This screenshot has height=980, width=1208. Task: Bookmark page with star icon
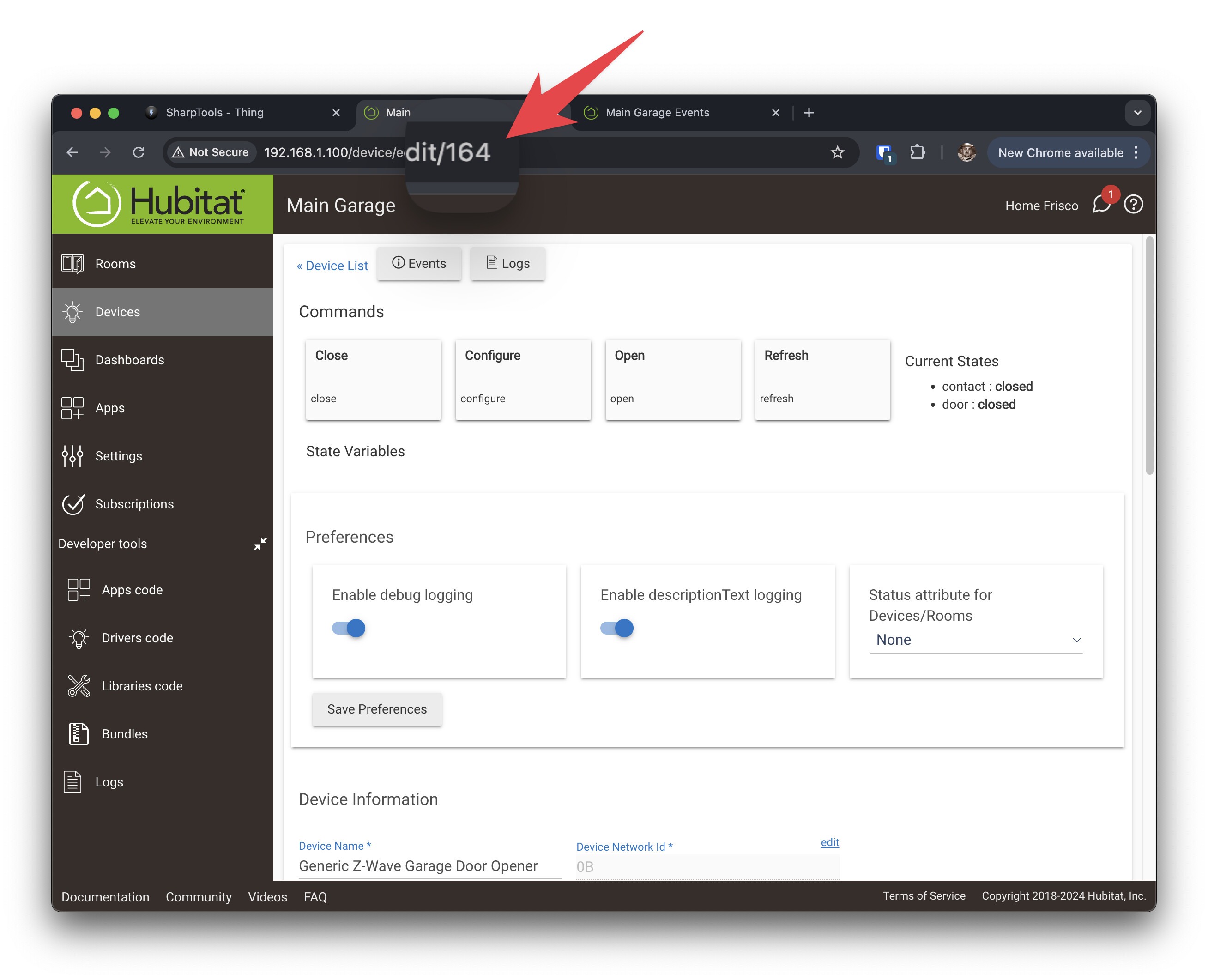pyautogui.click(x=837, y=152)
